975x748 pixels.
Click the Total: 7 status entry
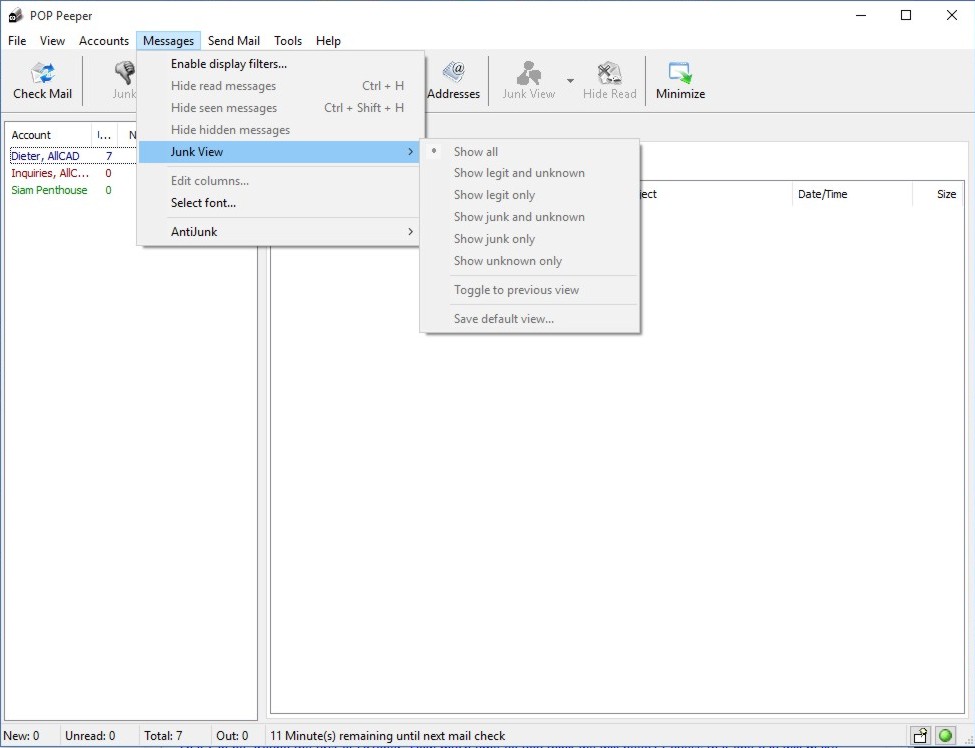[163, 736]
